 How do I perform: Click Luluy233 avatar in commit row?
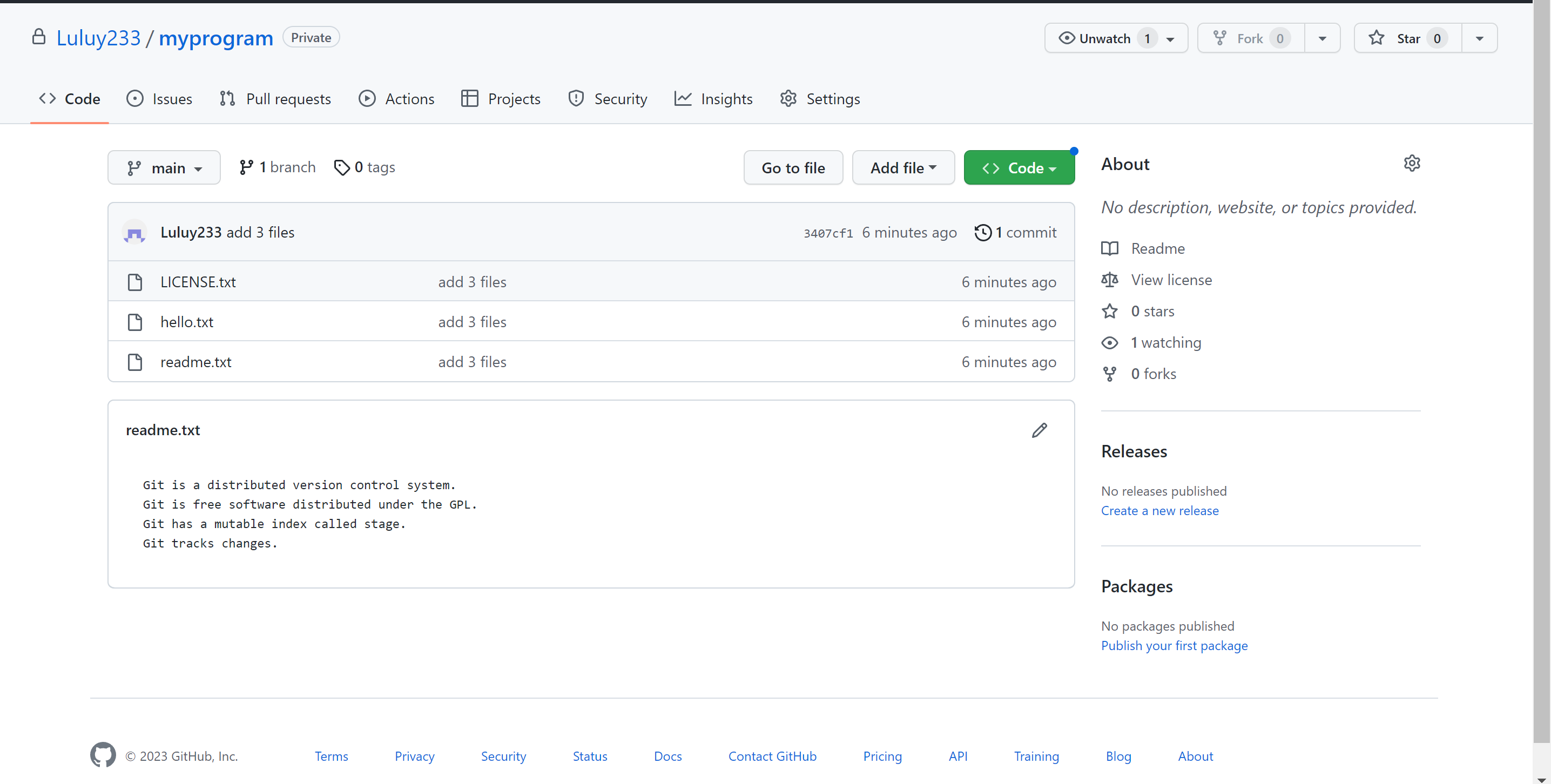point(134,232)
